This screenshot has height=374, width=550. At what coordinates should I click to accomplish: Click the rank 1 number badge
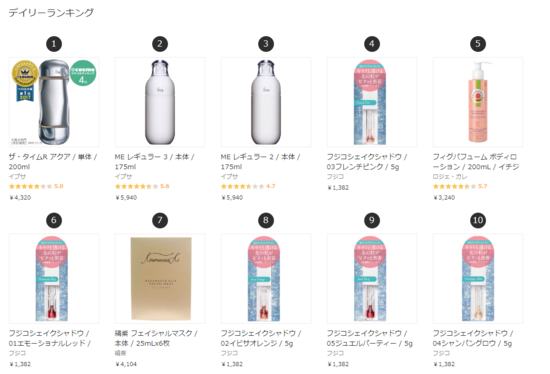coord(54,44)
